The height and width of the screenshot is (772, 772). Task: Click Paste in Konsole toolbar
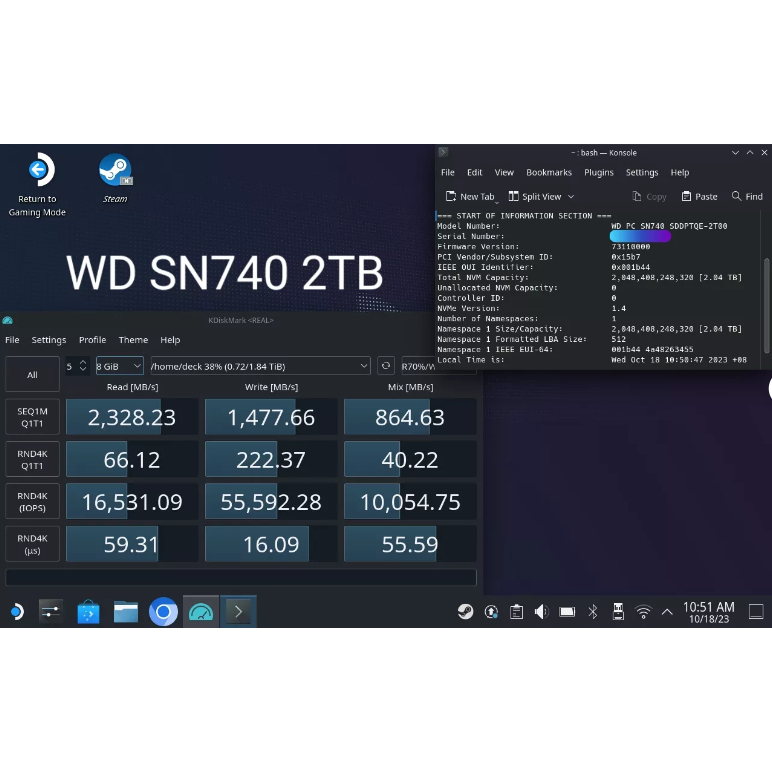699,196
